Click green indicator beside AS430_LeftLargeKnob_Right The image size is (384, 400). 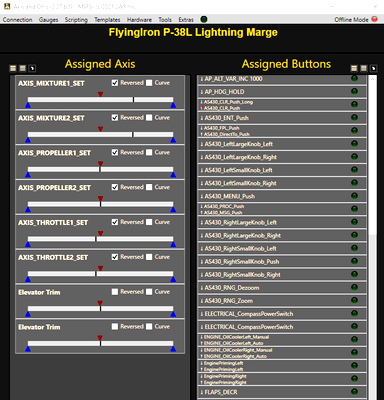pyautogui.click(x=354, y=157)
